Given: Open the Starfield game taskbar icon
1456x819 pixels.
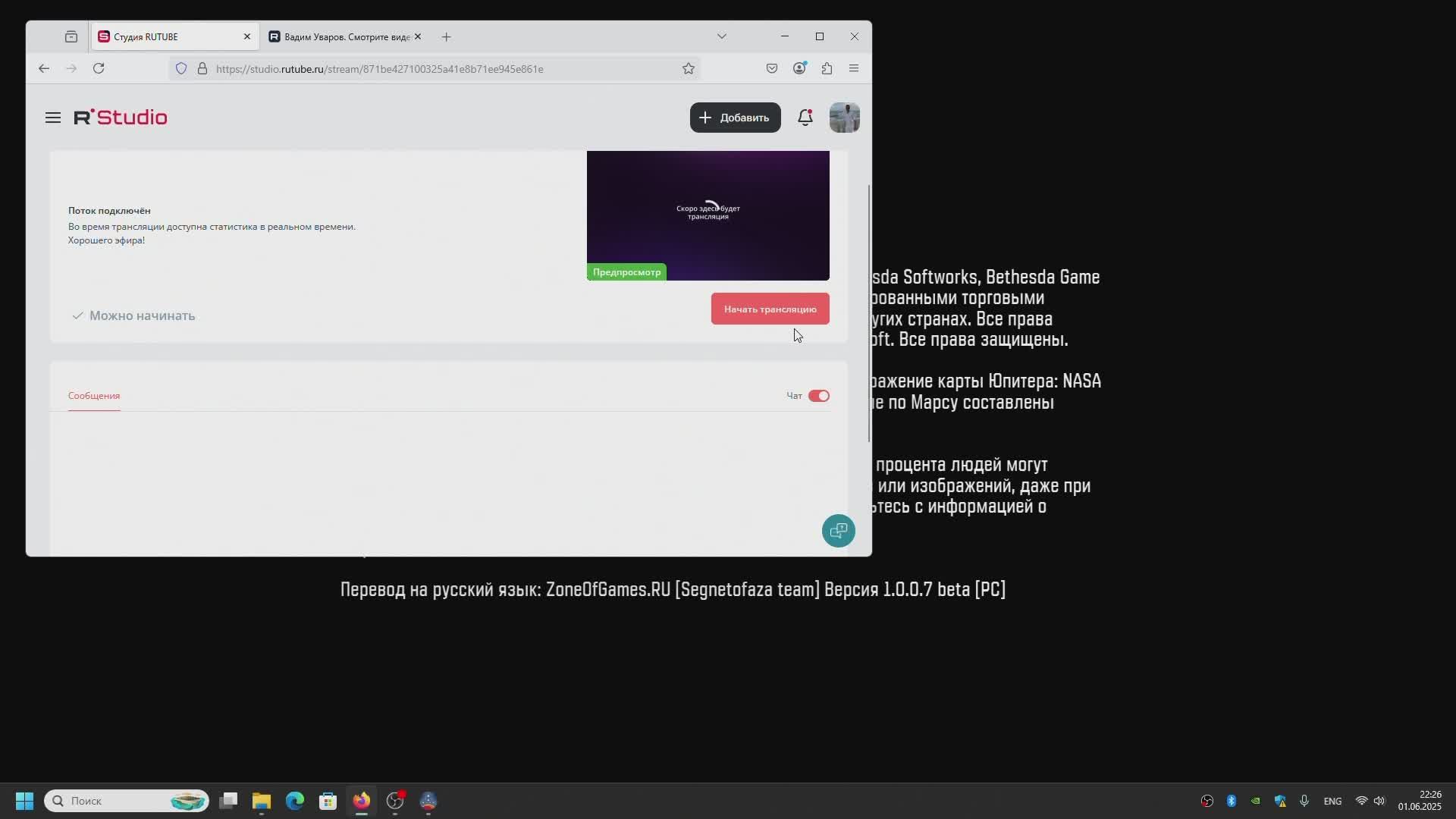Looking at the screenshot, I should coord(428,801).
